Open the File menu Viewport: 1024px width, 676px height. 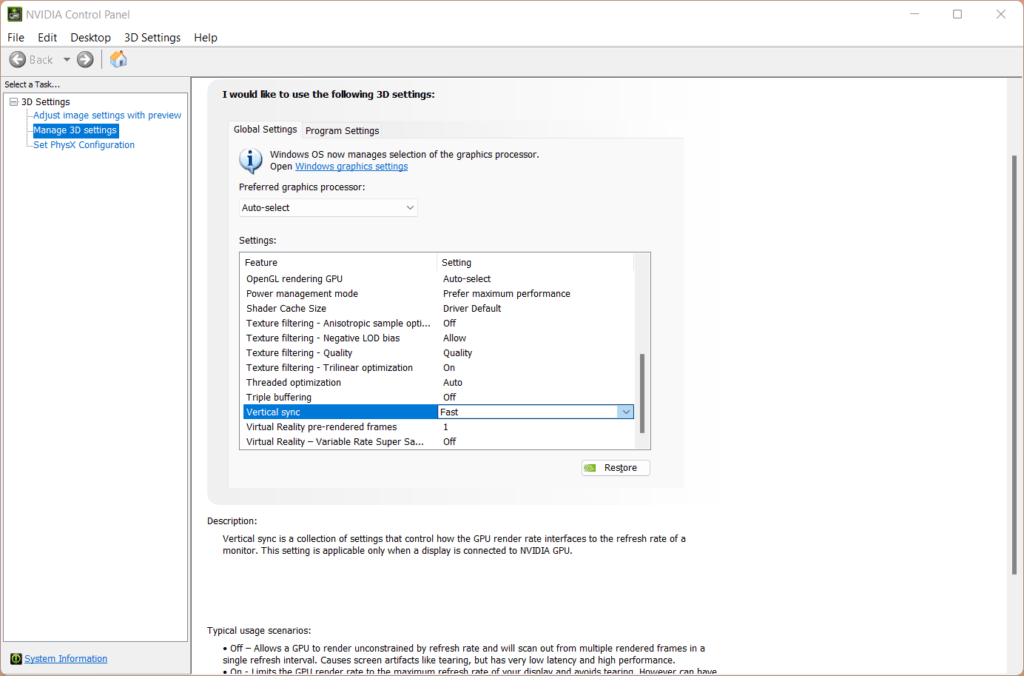point(16,37)
